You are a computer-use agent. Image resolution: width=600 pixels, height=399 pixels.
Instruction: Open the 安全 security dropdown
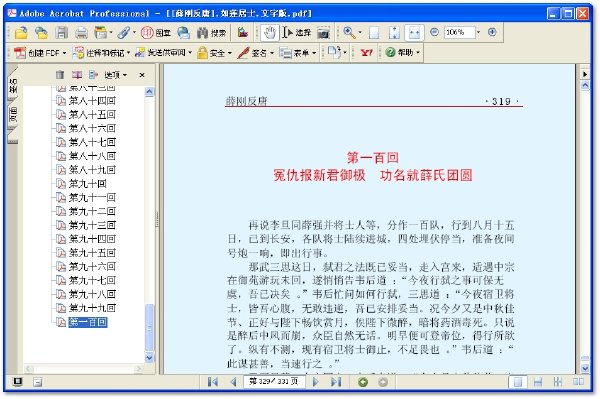[214, 53]
